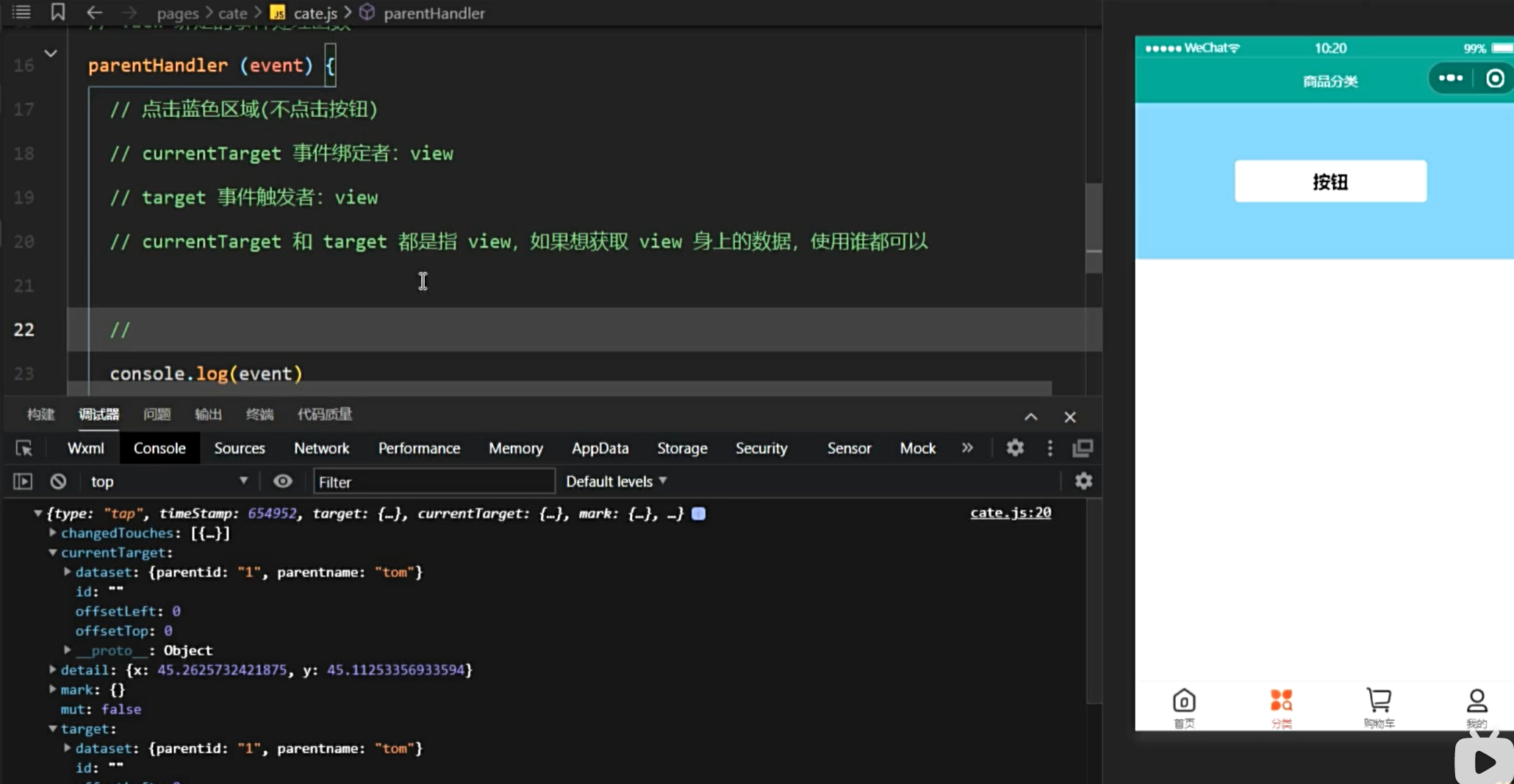Click the bookmark icon in the editor toolbar
Viewport: 1514px width, 784px height.
tap(57, 12)
